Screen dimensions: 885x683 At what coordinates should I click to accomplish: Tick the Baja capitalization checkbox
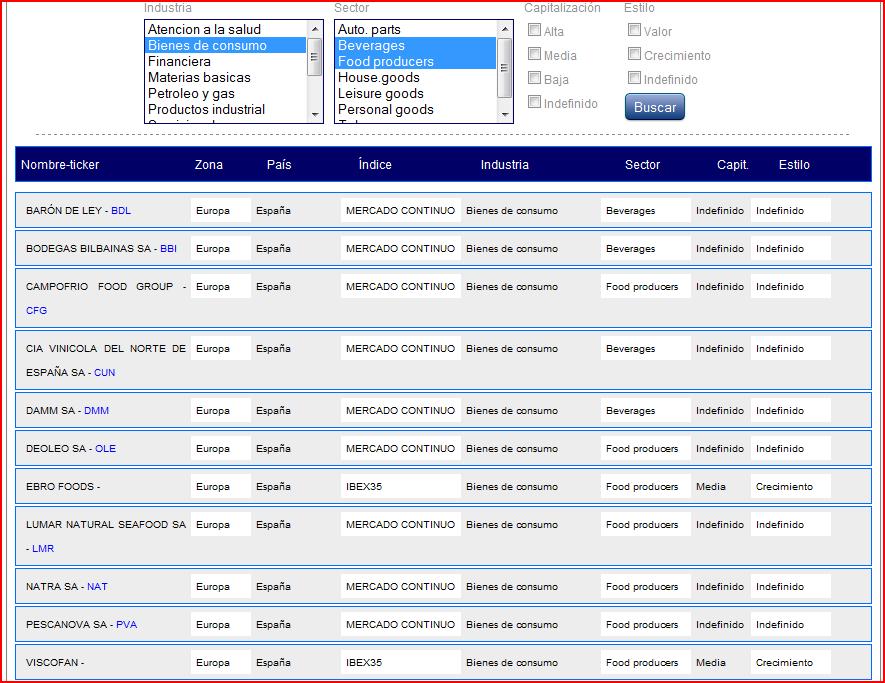click(535, 79)
